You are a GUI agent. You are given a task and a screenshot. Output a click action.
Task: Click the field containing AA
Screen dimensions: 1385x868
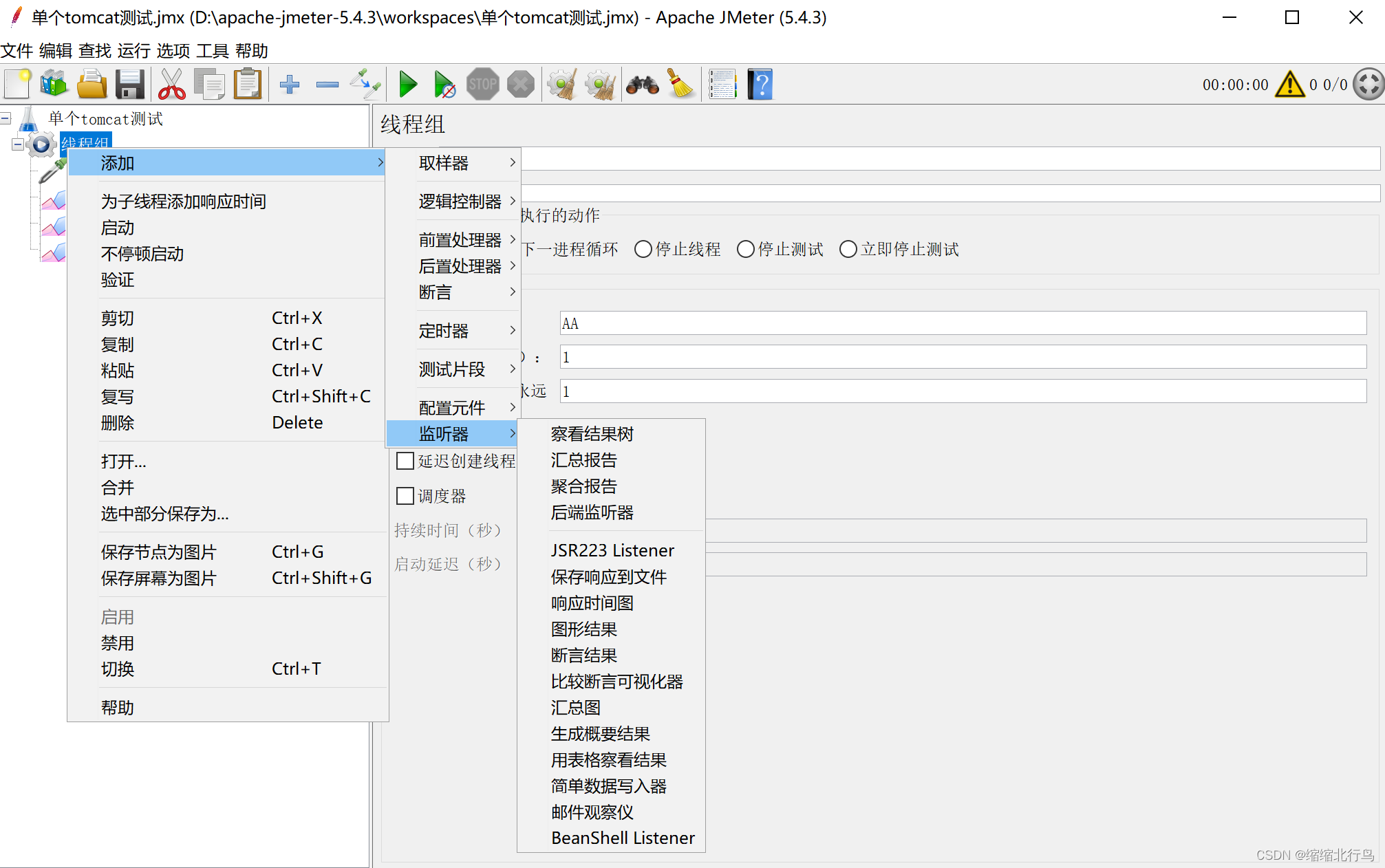tap(963, 323)
